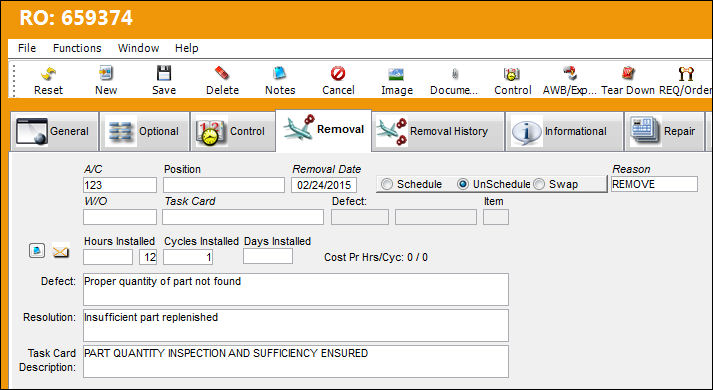This screenshot has width=713, height=390.
Task: Click the Task Card Description text area
Action: tap(296, 361)
